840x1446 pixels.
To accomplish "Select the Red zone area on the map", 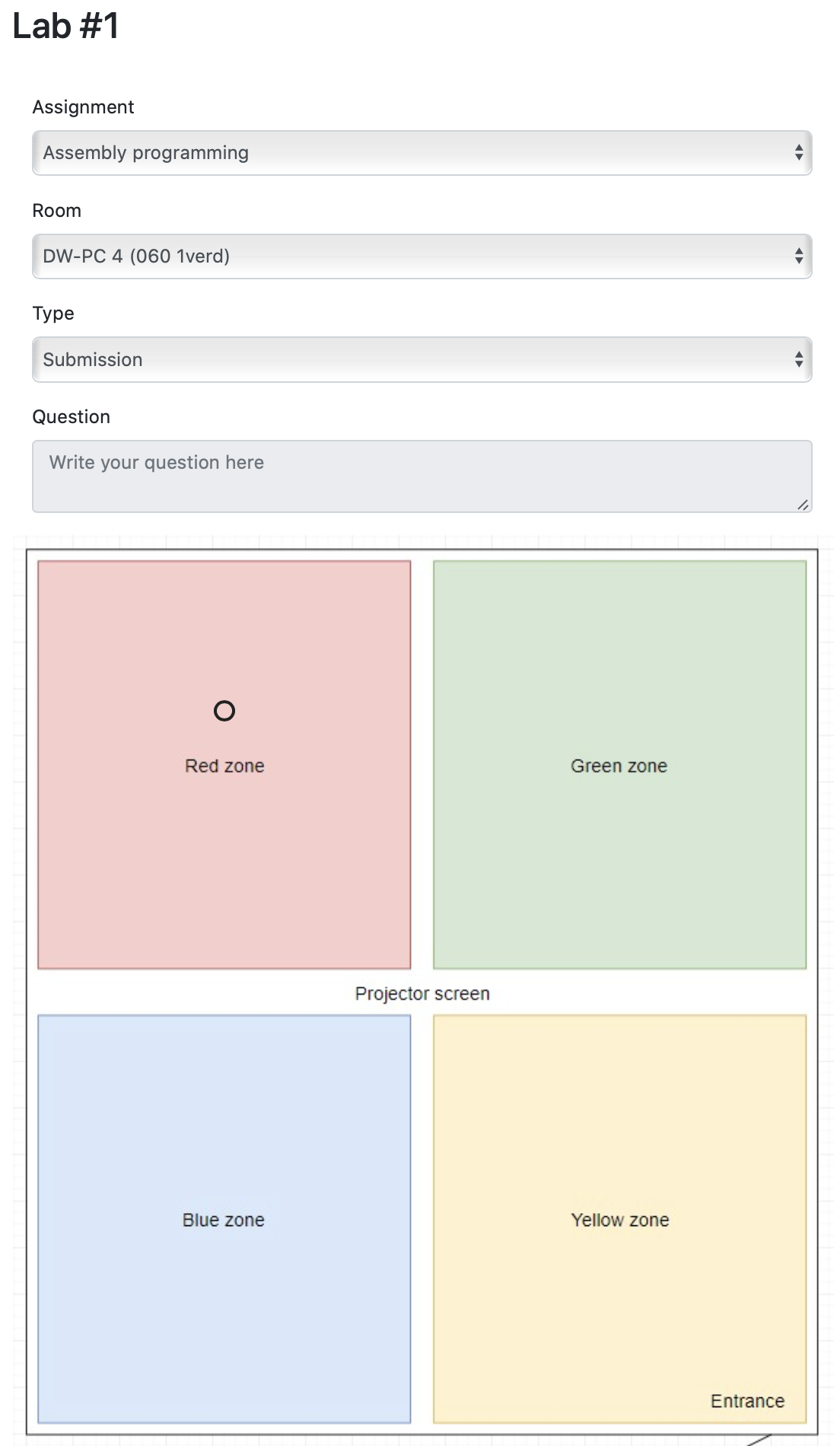I will pos(224,765).
